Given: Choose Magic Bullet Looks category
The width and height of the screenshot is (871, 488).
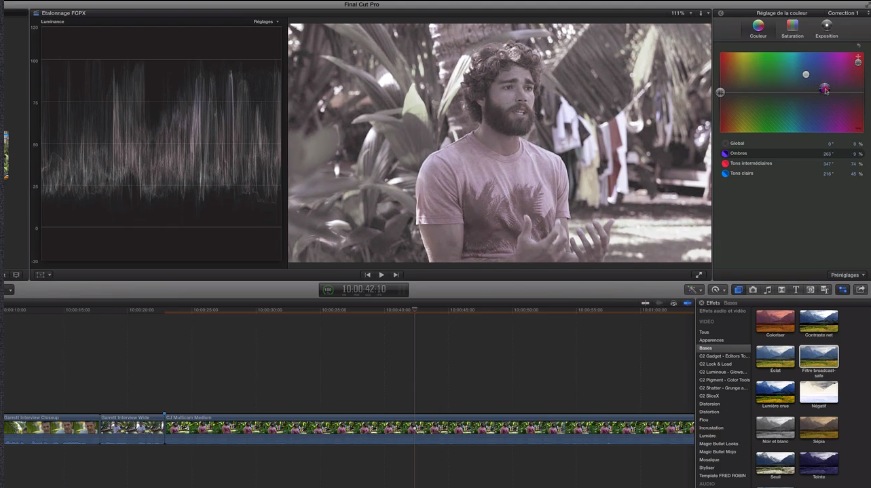Looking at the screenshot, I should 718,444.
